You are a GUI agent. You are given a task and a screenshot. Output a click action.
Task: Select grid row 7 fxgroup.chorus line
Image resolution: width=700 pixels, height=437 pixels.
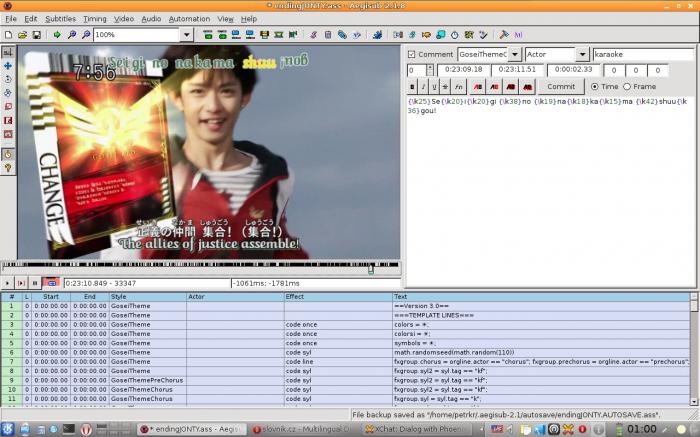[345, 362]
